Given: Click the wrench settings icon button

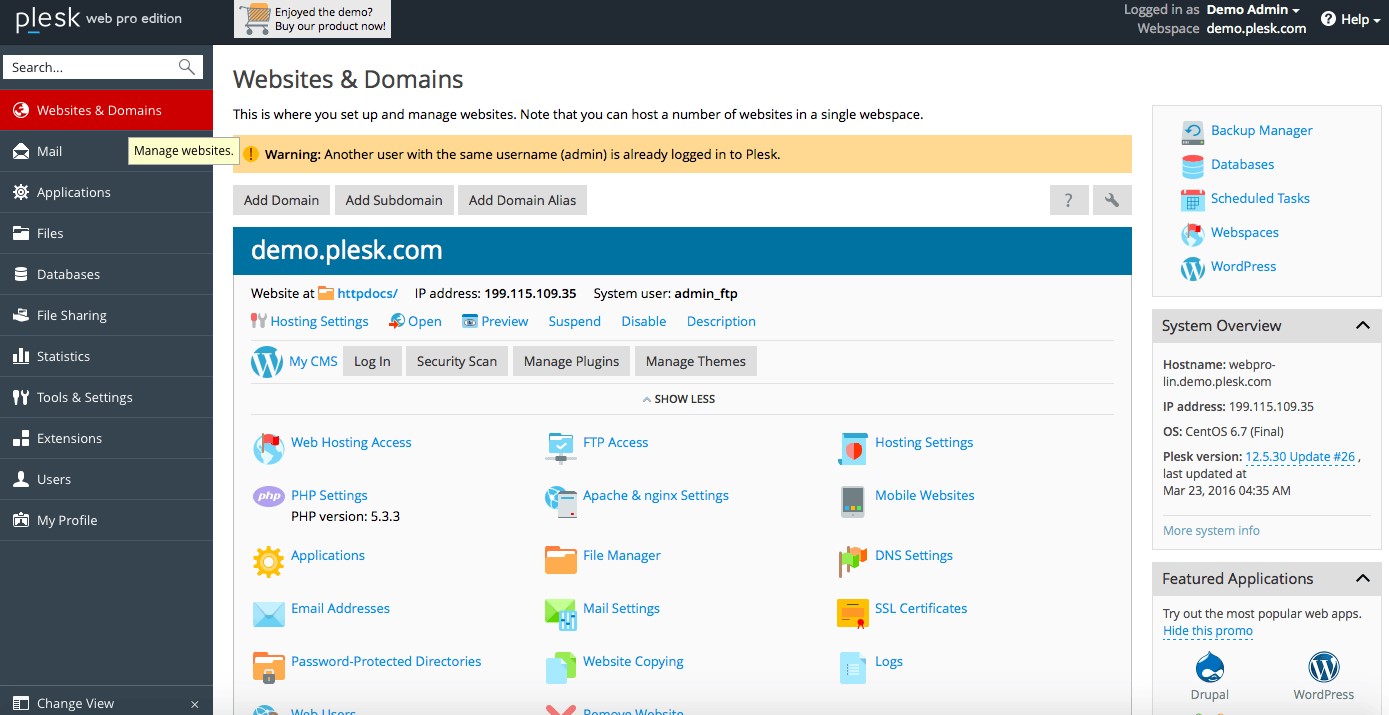Looking at the screenshot, I should click(x=1112, y=200).
